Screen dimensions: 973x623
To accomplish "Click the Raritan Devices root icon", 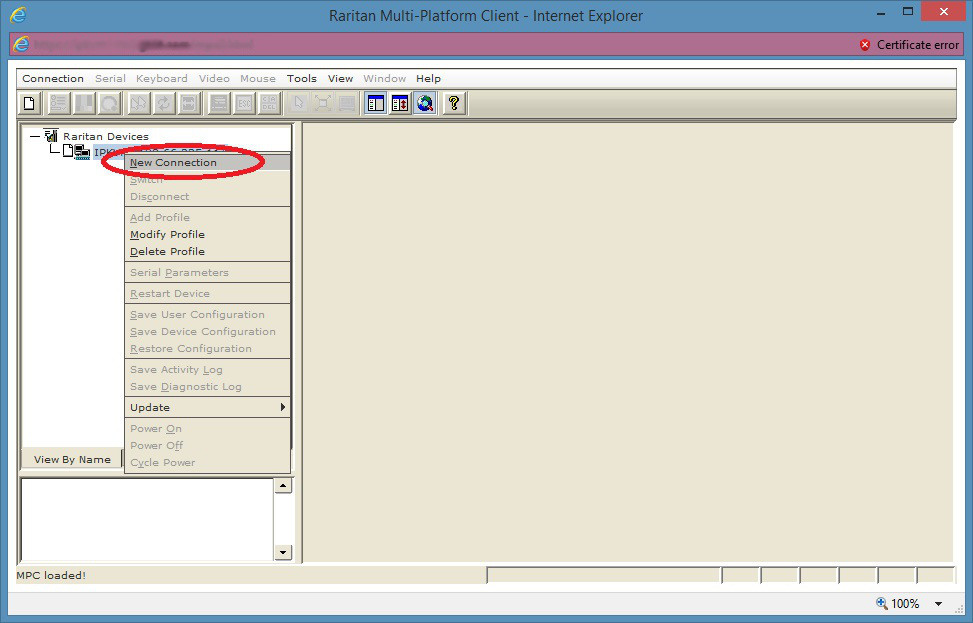I will pyautogui.click(x=51, y=136).
